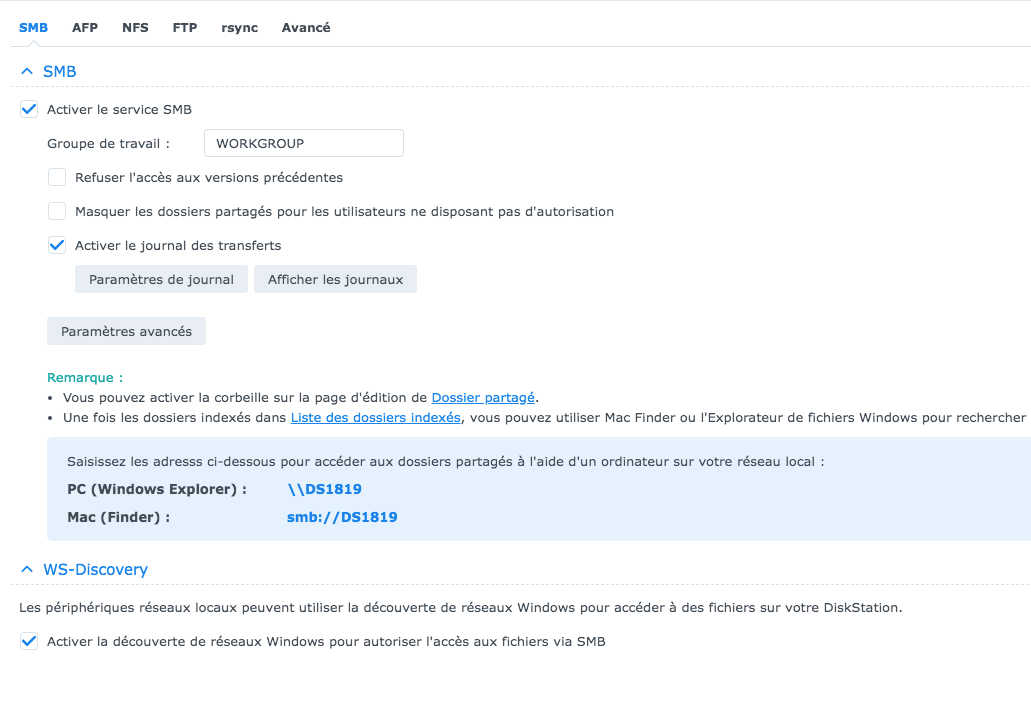This screenshot has width=1031, height=708.
Task: Open the Avancé tab
Action: tap(306, 28)
